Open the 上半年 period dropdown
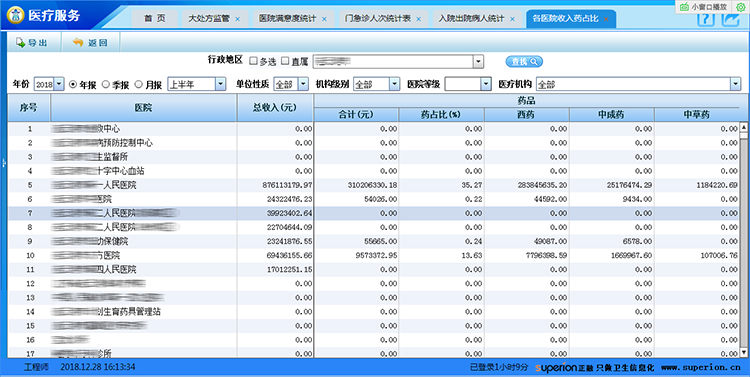The width and height of the screenshot is (750, 377). click(220, 84)
